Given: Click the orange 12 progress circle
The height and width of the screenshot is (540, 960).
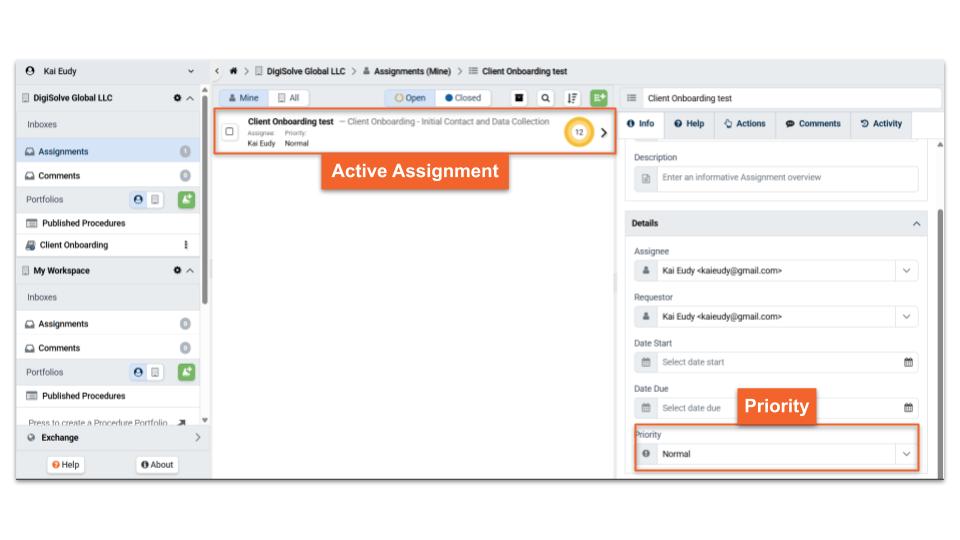Looking at the screenshot, I should coord(578,133).
